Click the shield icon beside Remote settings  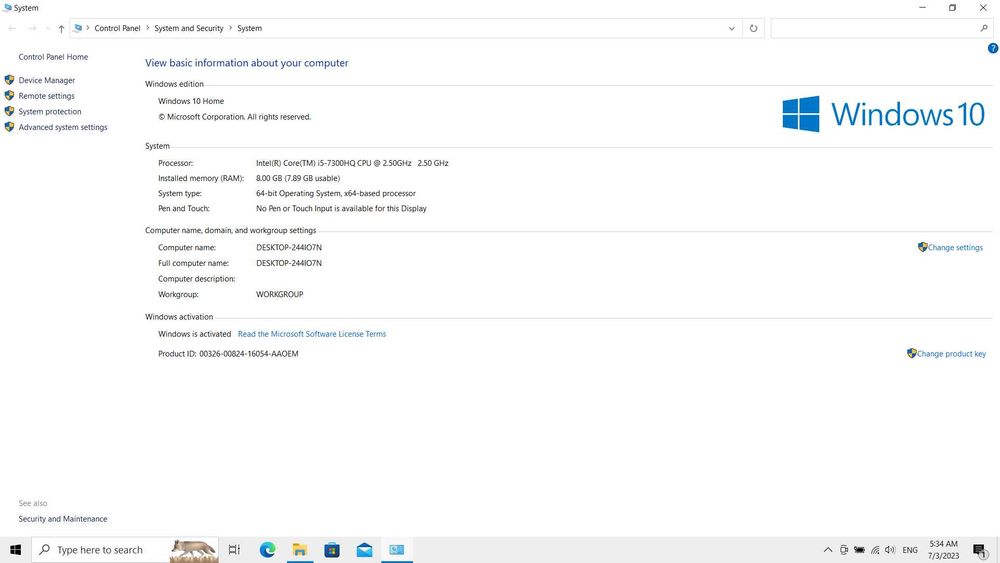point(9,96)
